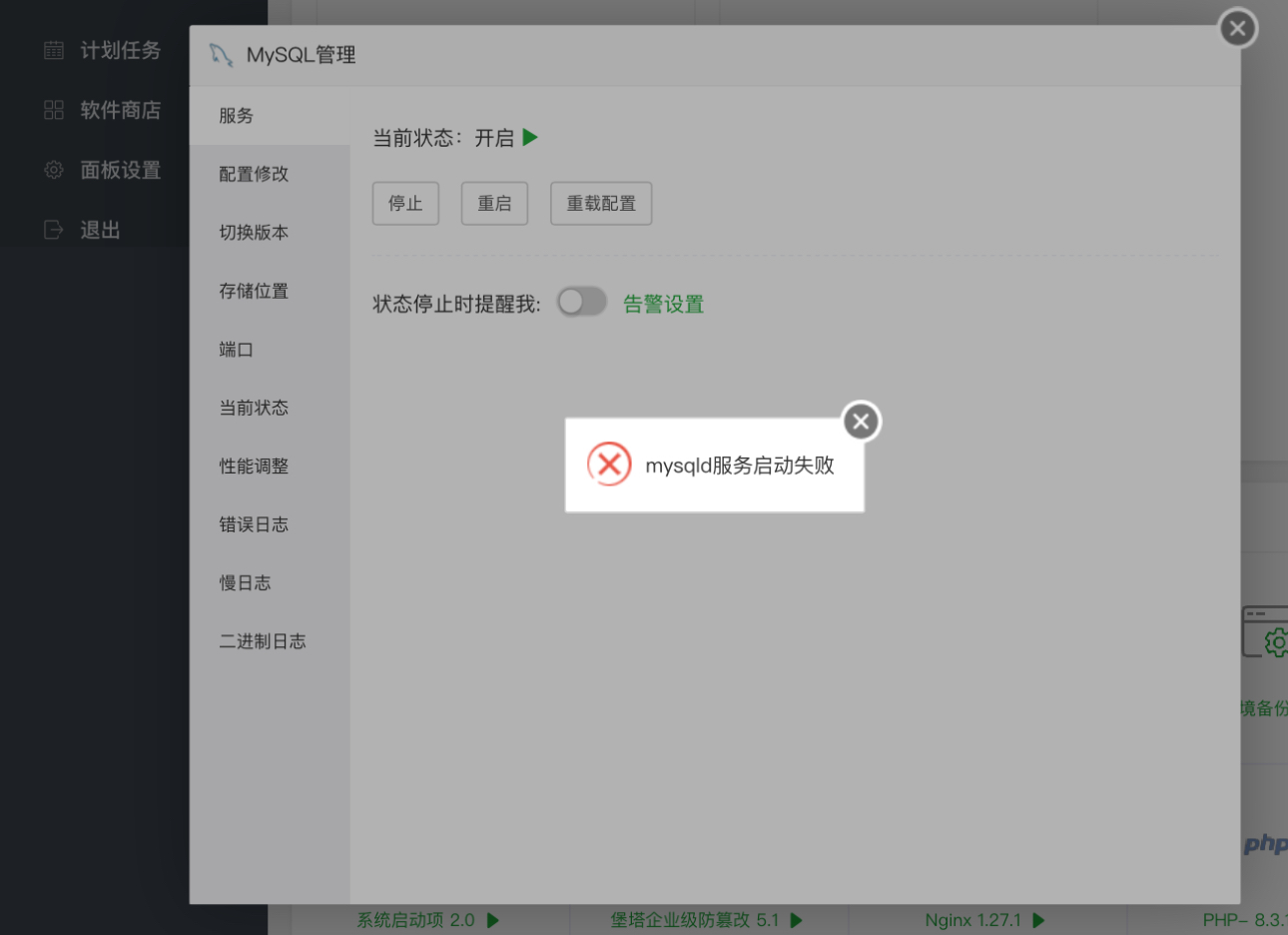Toggle the 状态停止时提醒我 switch

click(x=582, y=302)
